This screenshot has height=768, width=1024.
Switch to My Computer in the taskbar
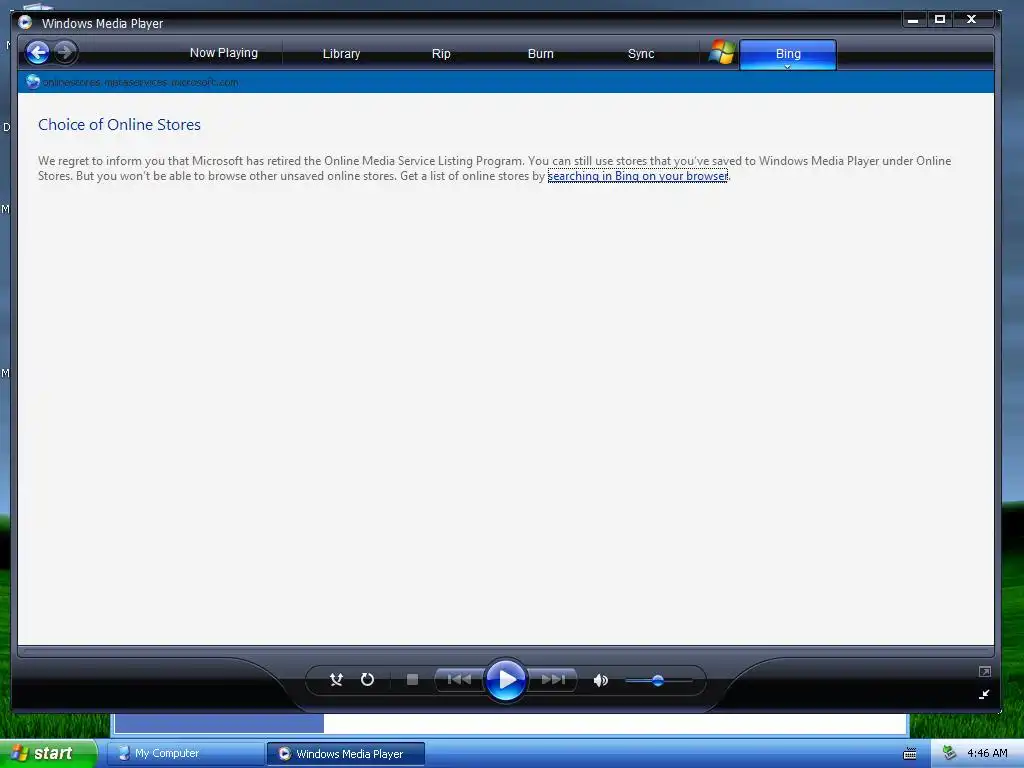click(185, 754)
